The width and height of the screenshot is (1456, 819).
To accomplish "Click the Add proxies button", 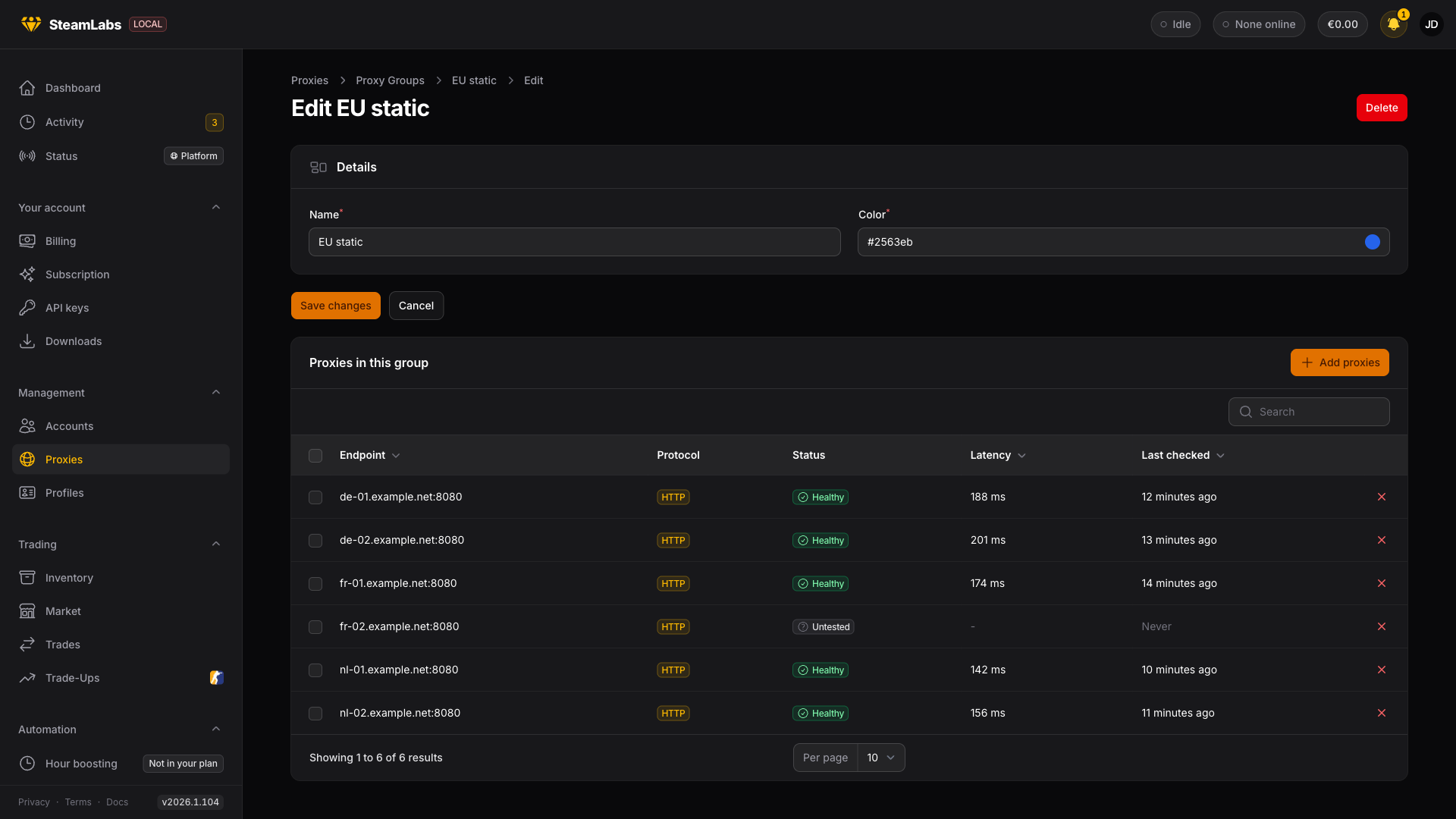I will tap(1340, 362).
